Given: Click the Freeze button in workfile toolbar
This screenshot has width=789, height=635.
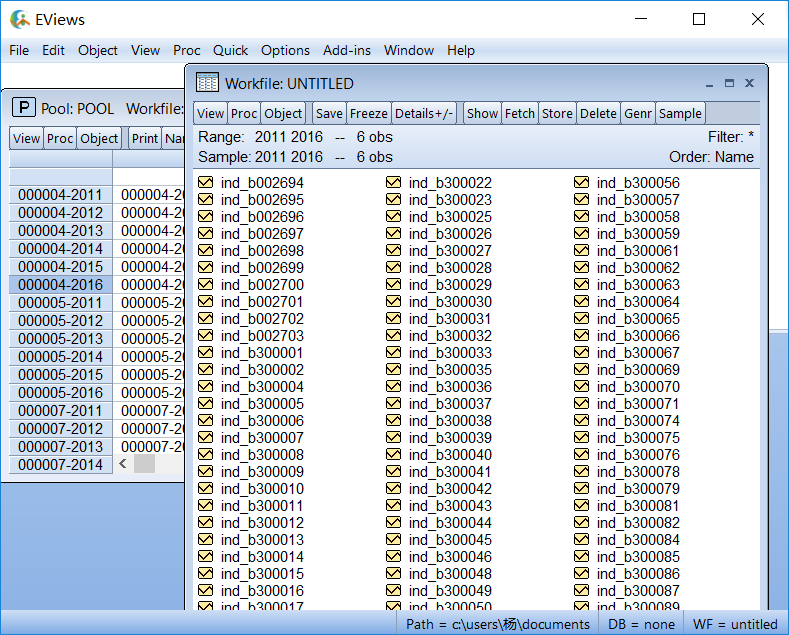Looking at the screenshot, I should coord(368,113).
